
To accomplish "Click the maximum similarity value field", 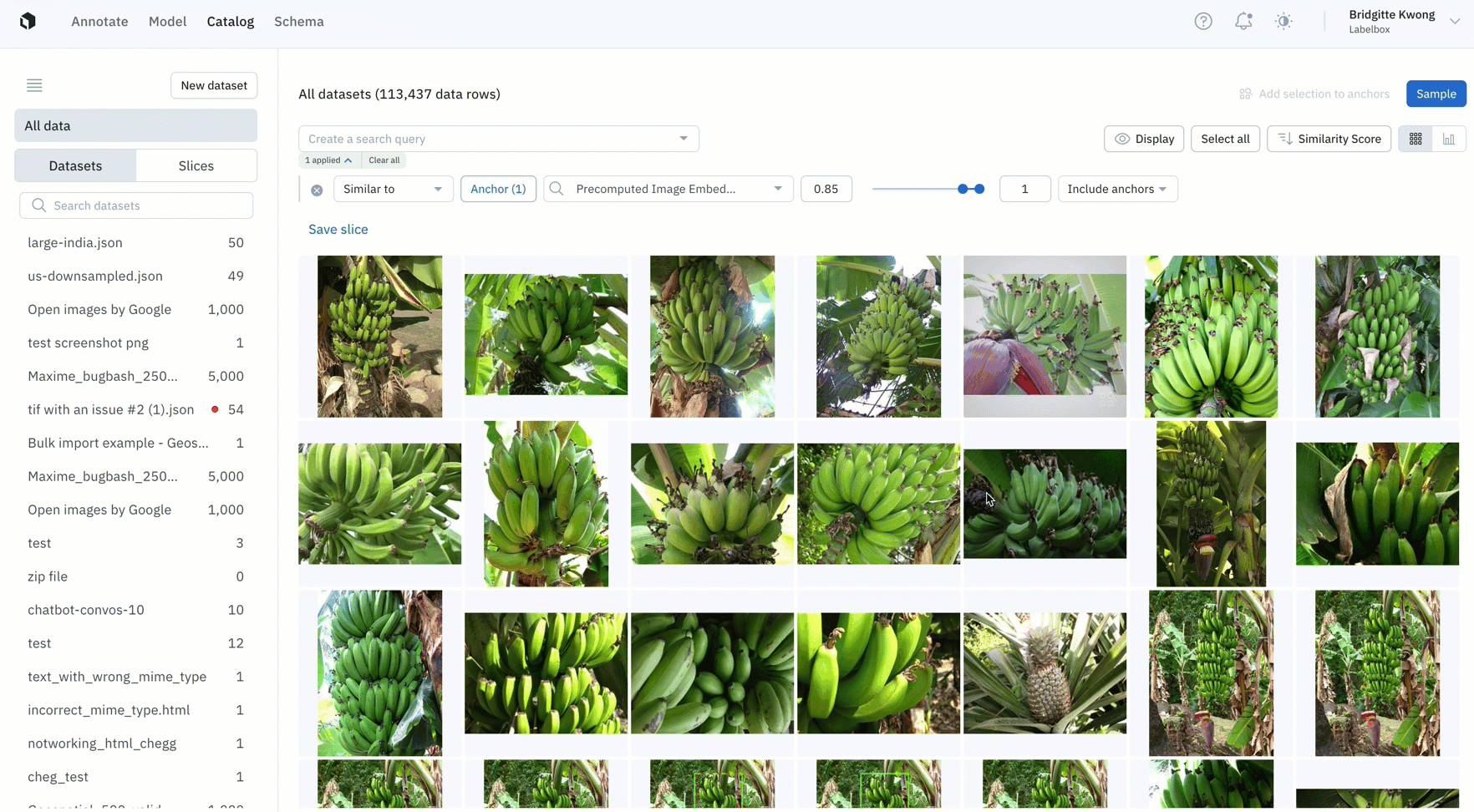I will click(x=1024, y=189).
